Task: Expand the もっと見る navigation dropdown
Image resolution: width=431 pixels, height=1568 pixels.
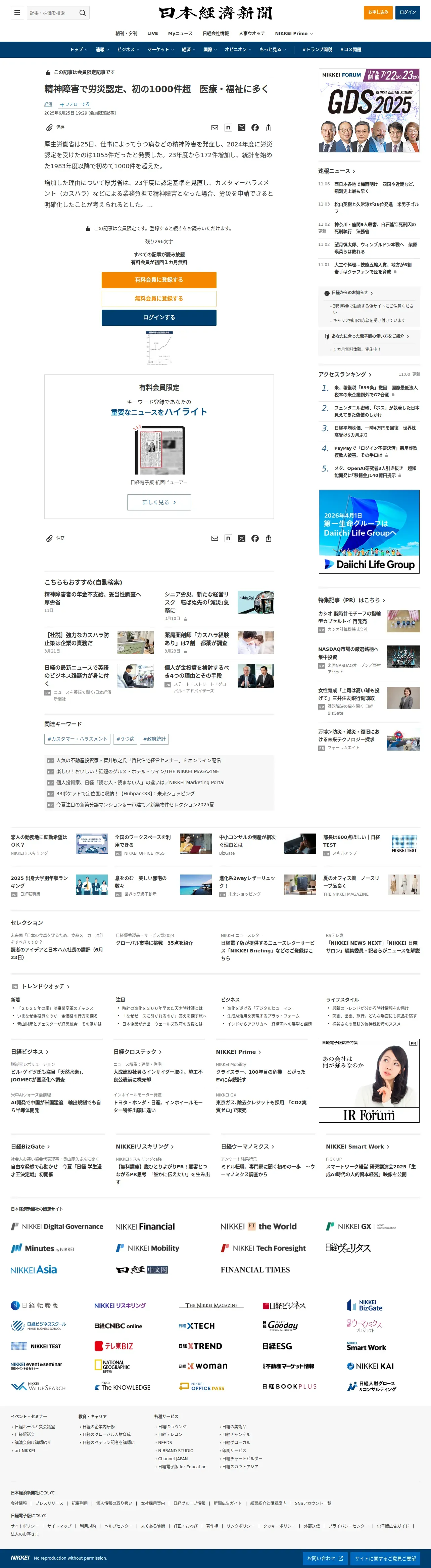Action: [x=273, y=49]
